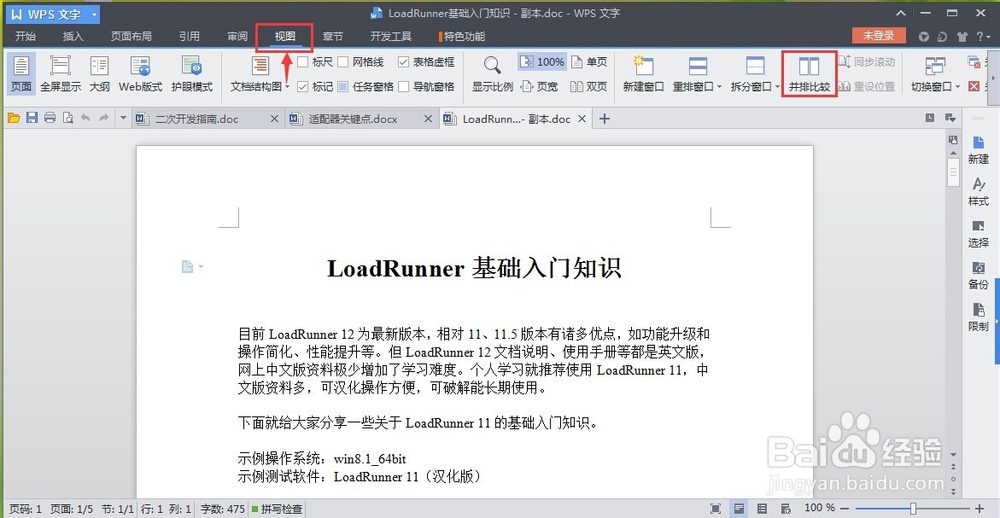
Task: Click the 未登录 login button
Action: 878,36
